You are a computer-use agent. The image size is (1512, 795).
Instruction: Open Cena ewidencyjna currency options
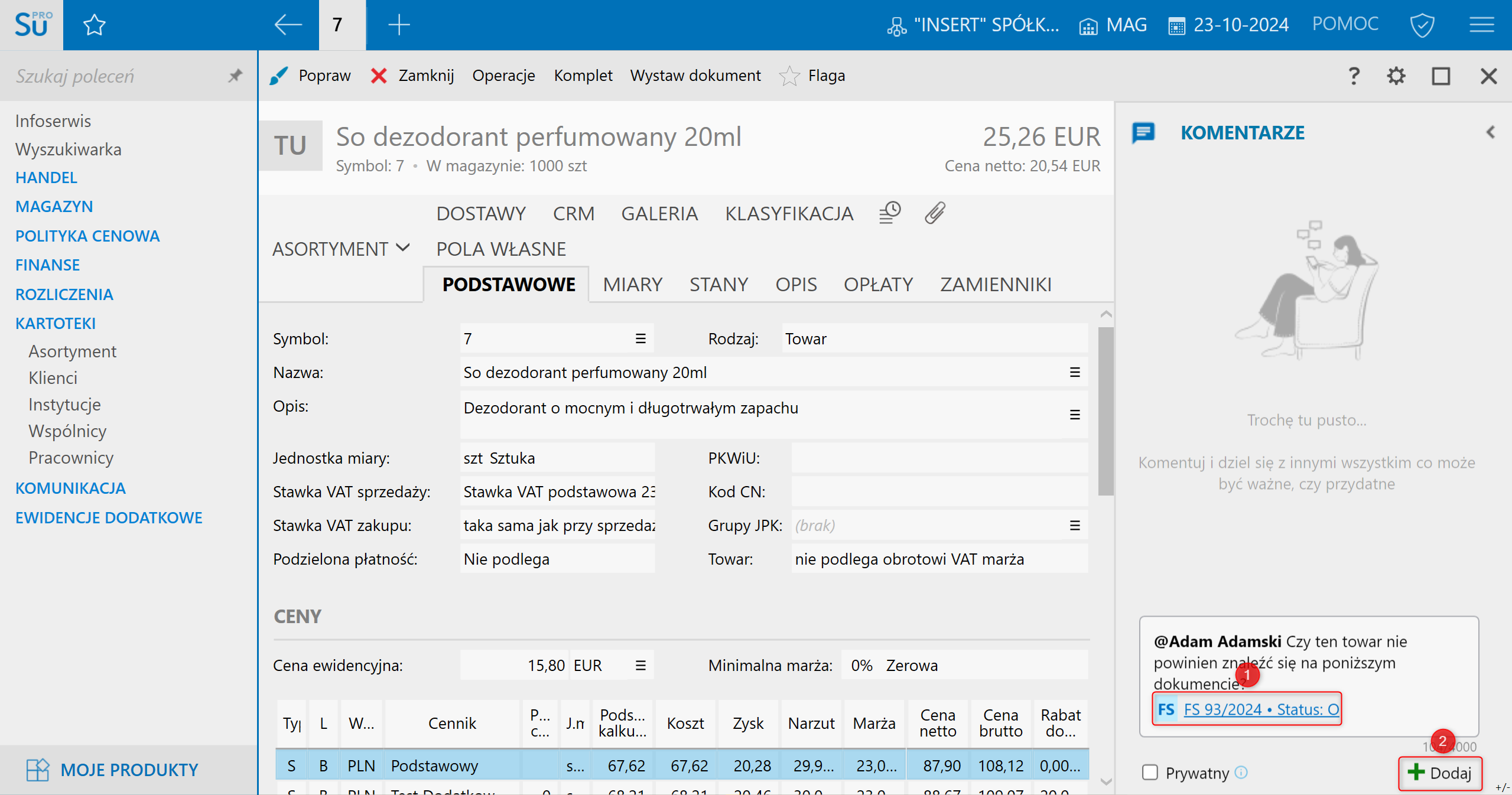point(640,665)
